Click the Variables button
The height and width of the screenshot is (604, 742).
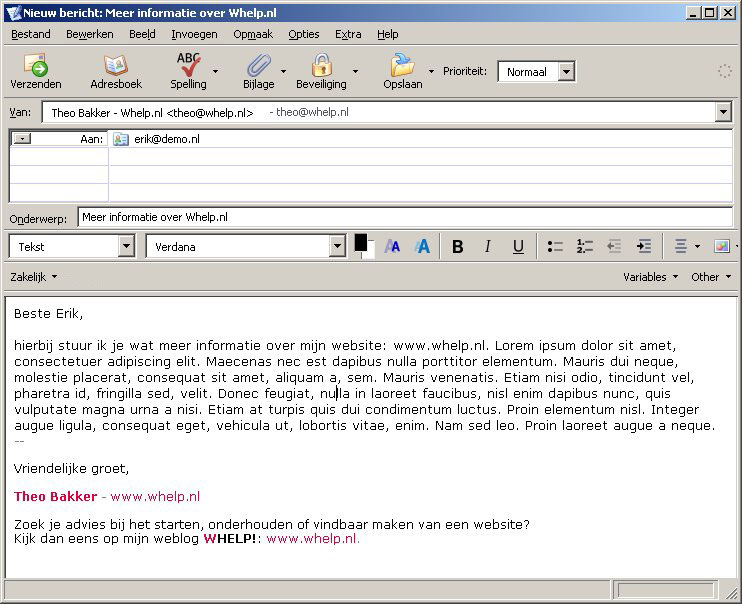tap(650, 277)
